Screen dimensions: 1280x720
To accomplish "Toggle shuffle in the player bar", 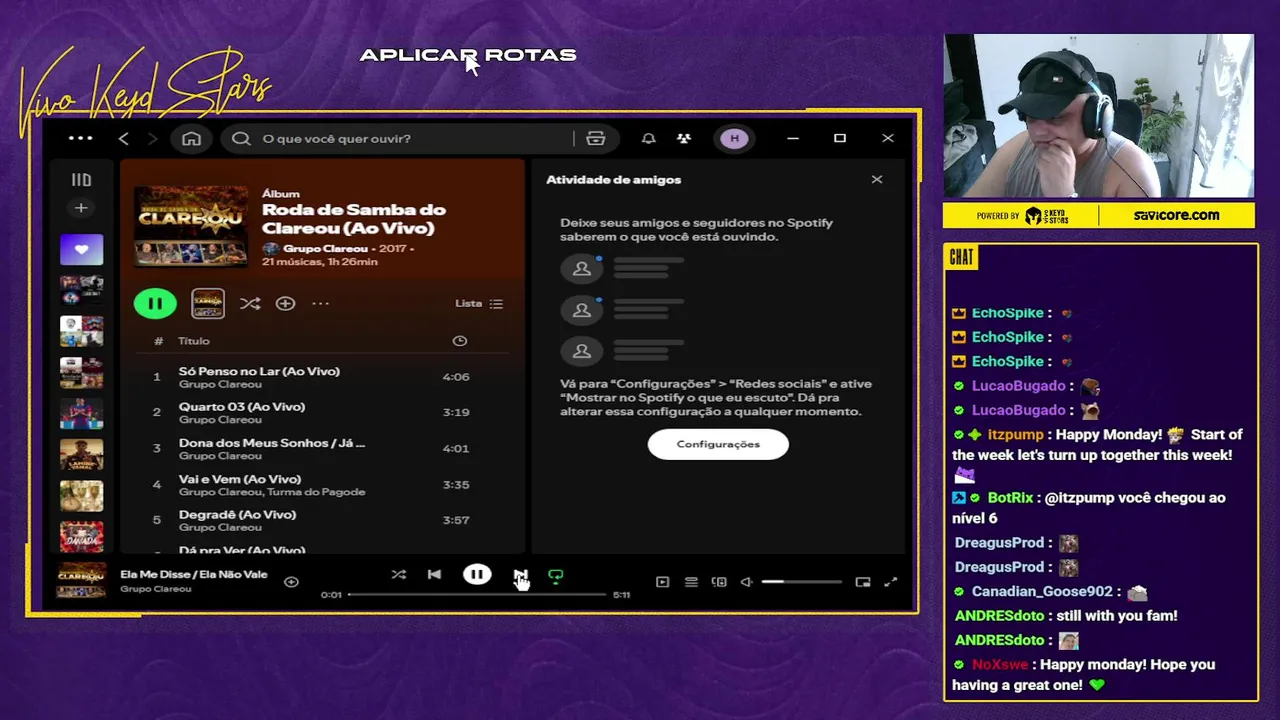I will click(399, 575).
